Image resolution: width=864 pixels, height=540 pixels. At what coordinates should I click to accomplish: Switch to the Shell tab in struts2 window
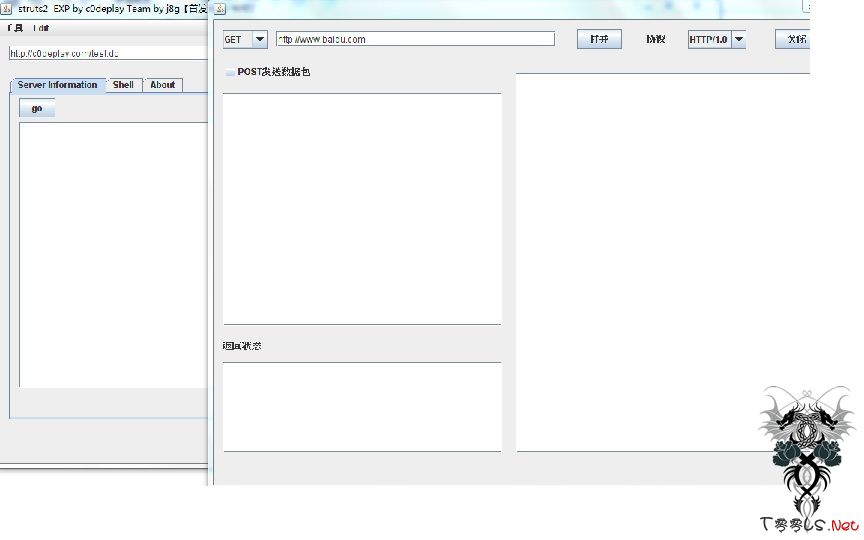coord(123,85)
